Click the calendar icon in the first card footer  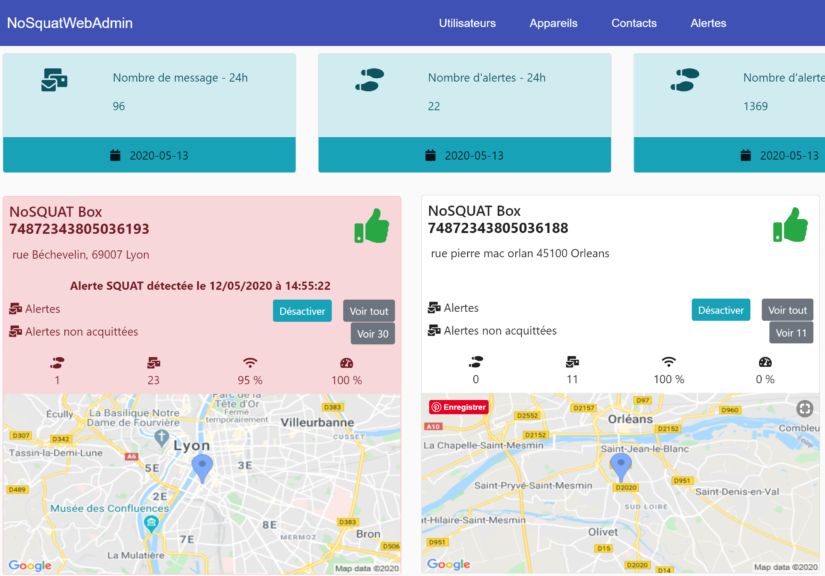click(x=115, y=155)
